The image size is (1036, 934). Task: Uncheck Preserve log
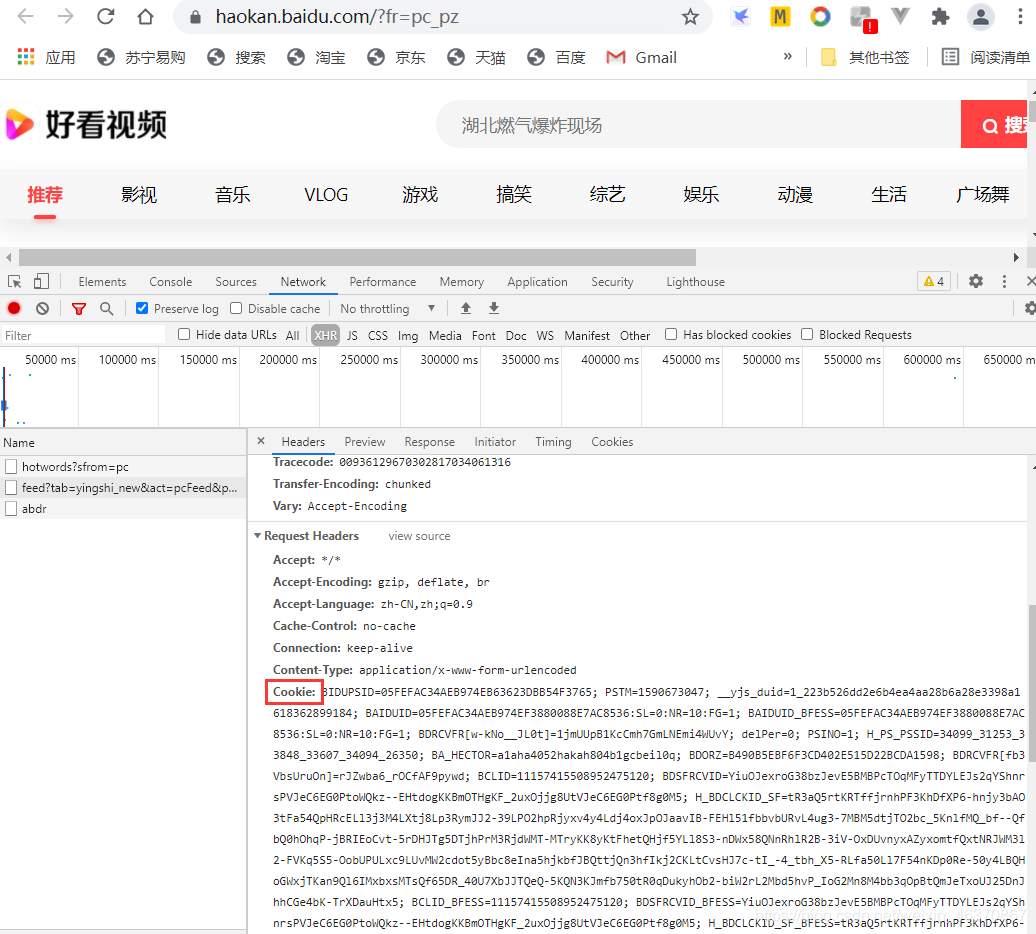click(142, 308)
